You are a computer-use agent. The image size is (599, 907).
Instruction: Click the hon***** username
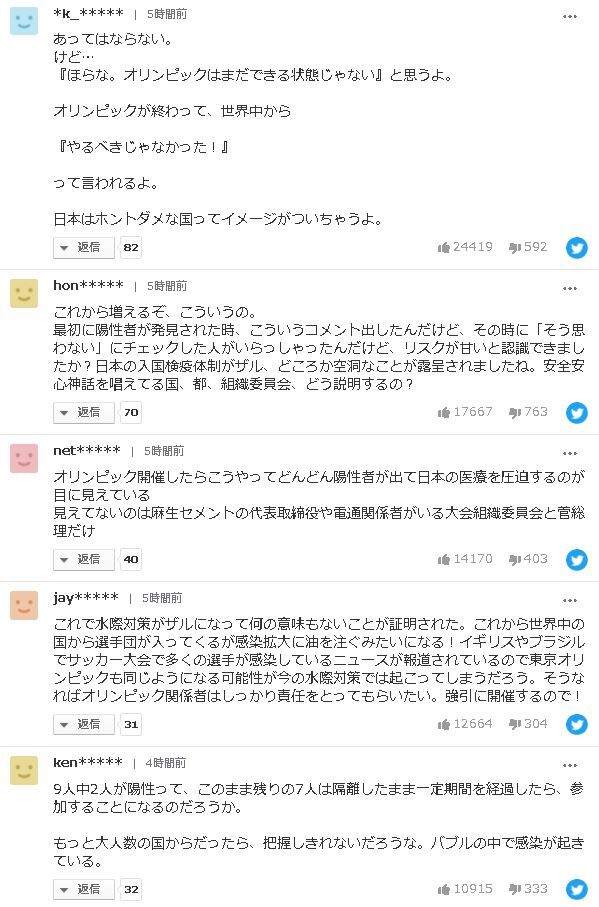click(x=88, y=285)
